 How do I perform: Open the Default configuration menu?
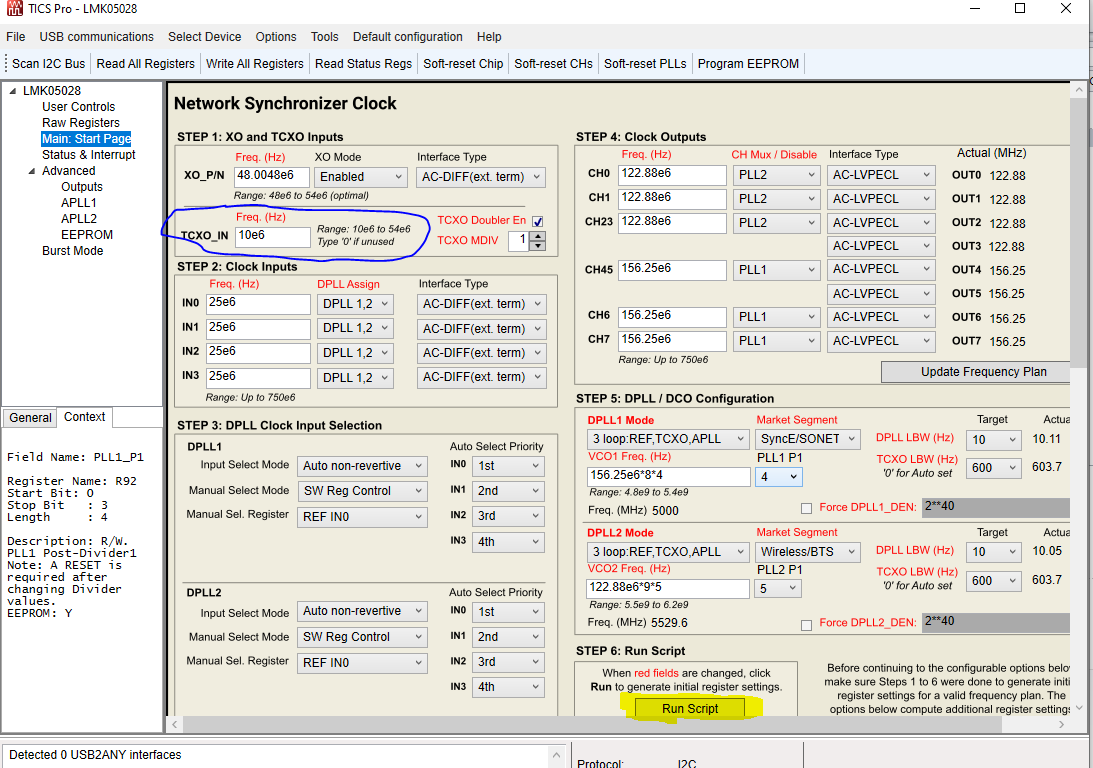tap(407, 37)
